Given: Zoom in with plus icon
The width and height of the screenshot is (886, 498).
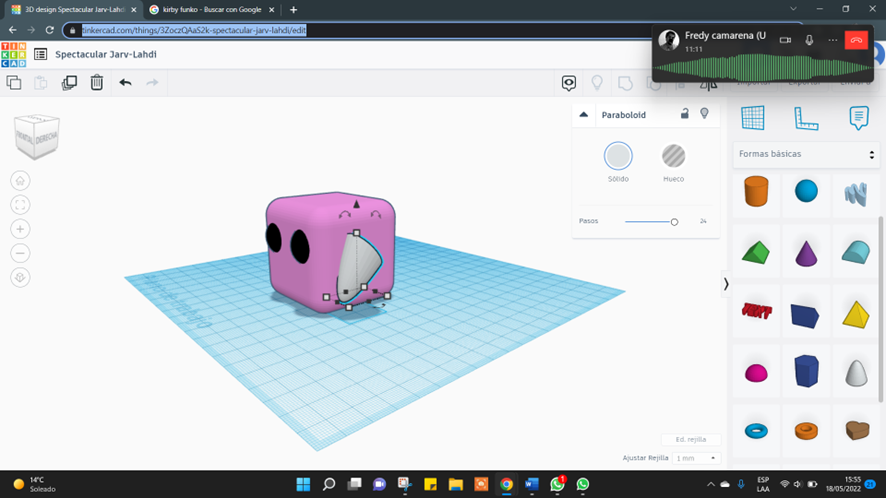Looking at the screenshot, I should [20, 229].
